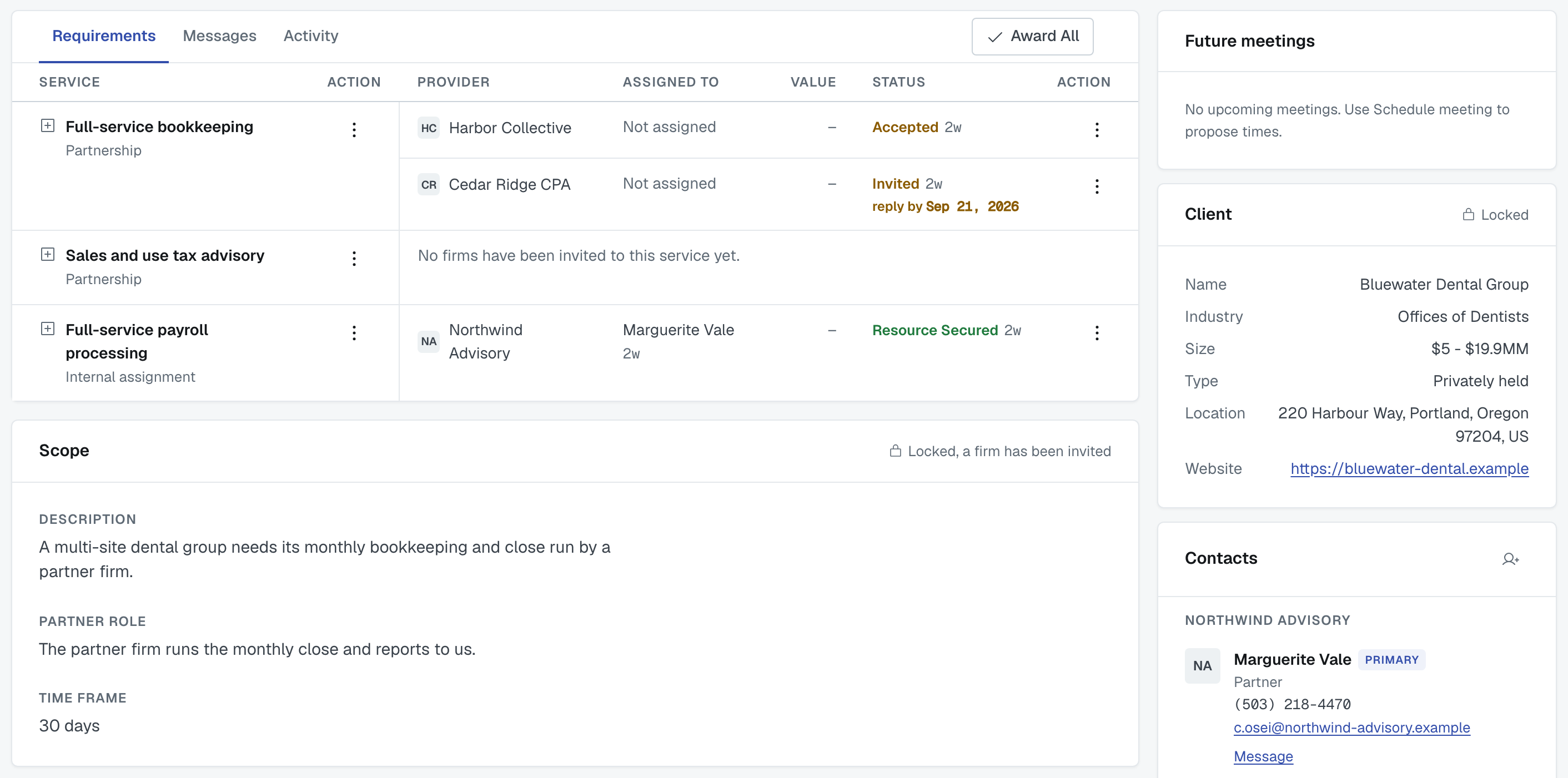
Task: Click the c.osei@northwind-advisory.example email link
Action: (1351, 728)
